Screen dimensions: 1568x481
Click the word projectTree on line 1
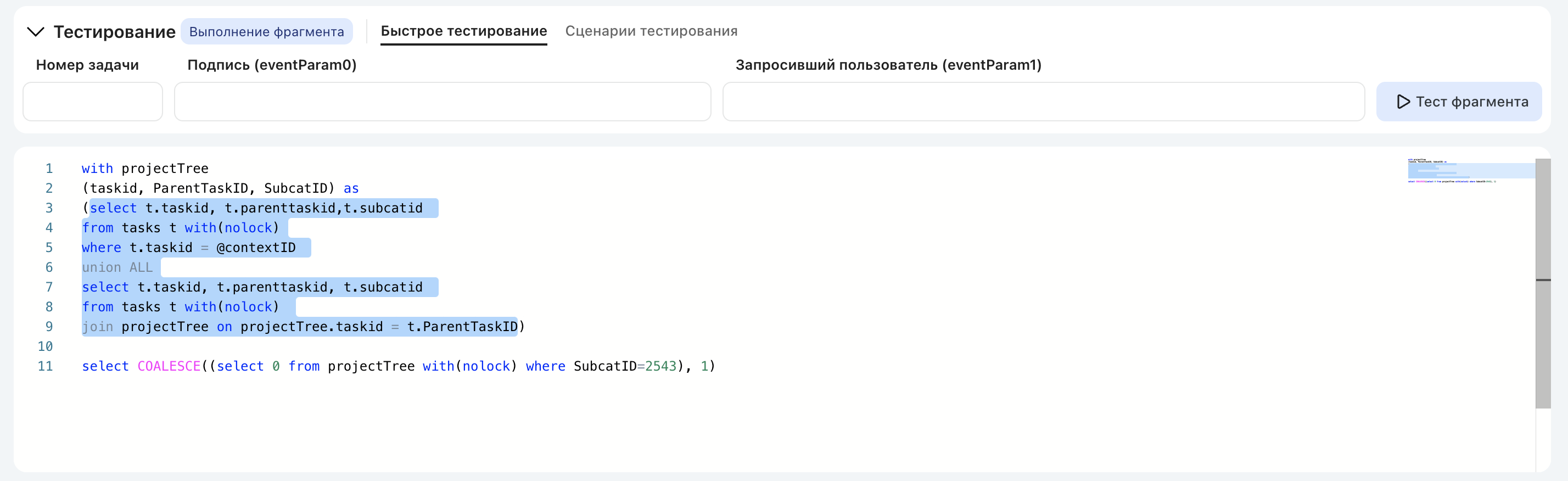165,169
